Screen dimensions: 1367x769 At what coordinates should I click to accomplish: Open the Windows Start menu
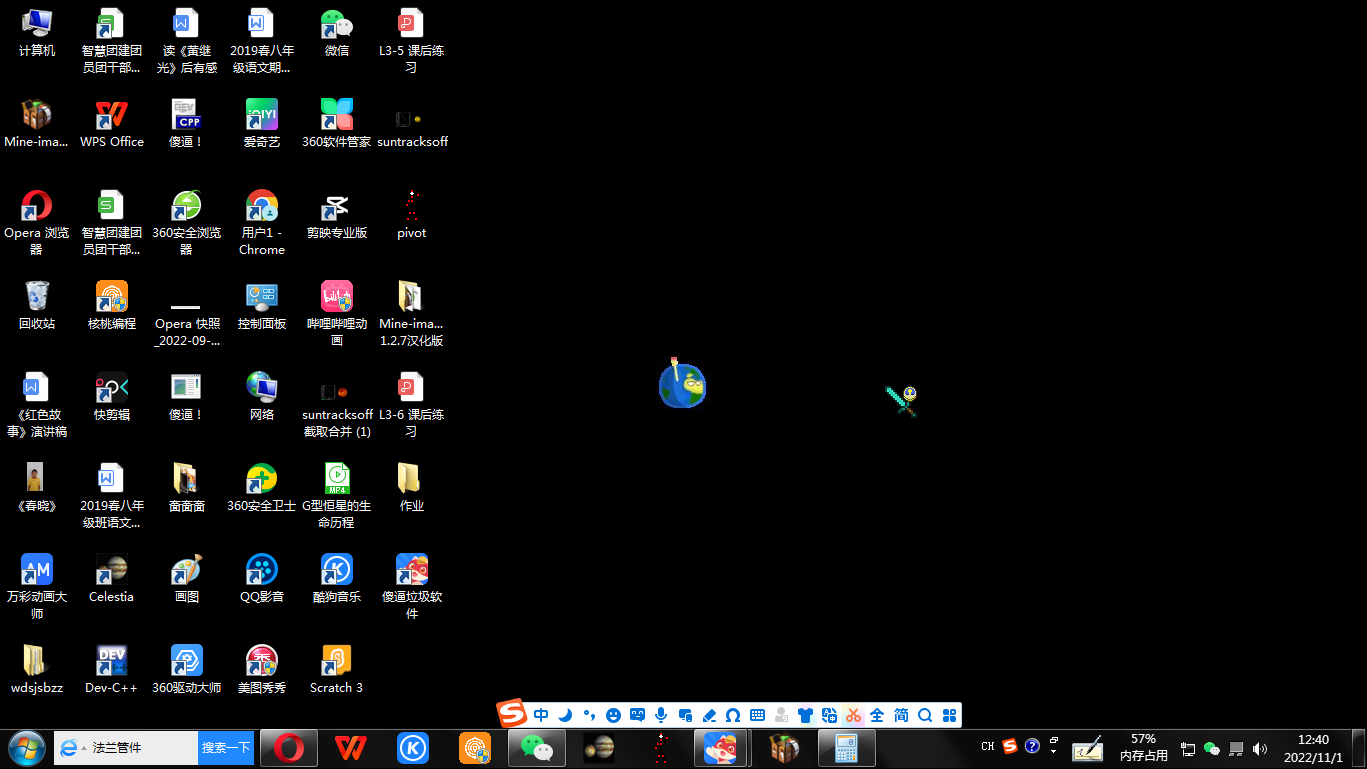click(x=26, y=748)
